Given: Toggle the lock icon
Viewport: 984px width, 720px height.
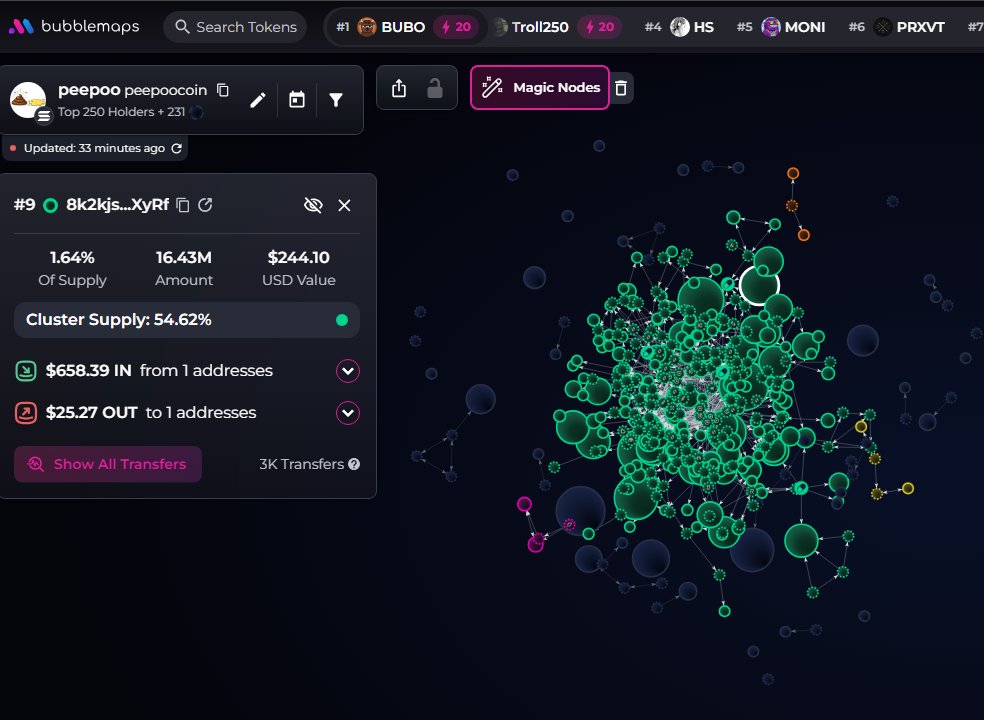Looking at the screenshot, I should 435,88.
